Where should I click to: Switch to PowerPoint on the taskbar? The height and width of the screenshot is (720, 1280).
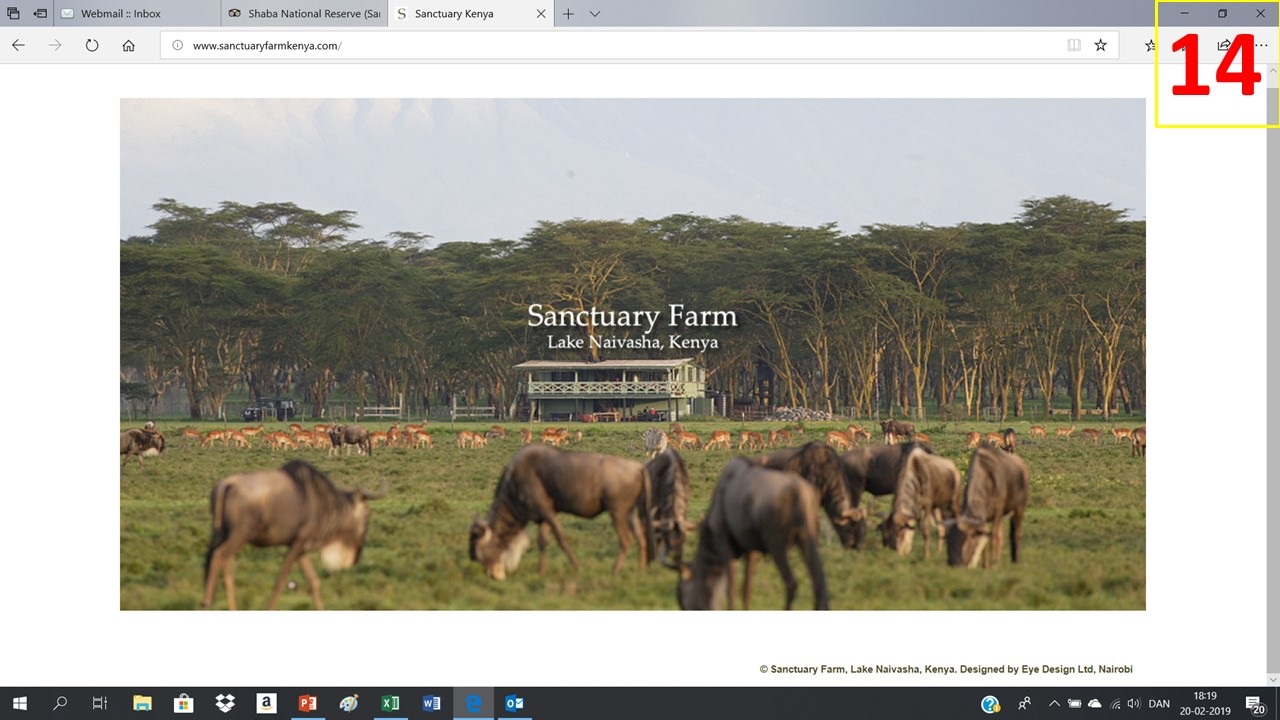[307, 704]
